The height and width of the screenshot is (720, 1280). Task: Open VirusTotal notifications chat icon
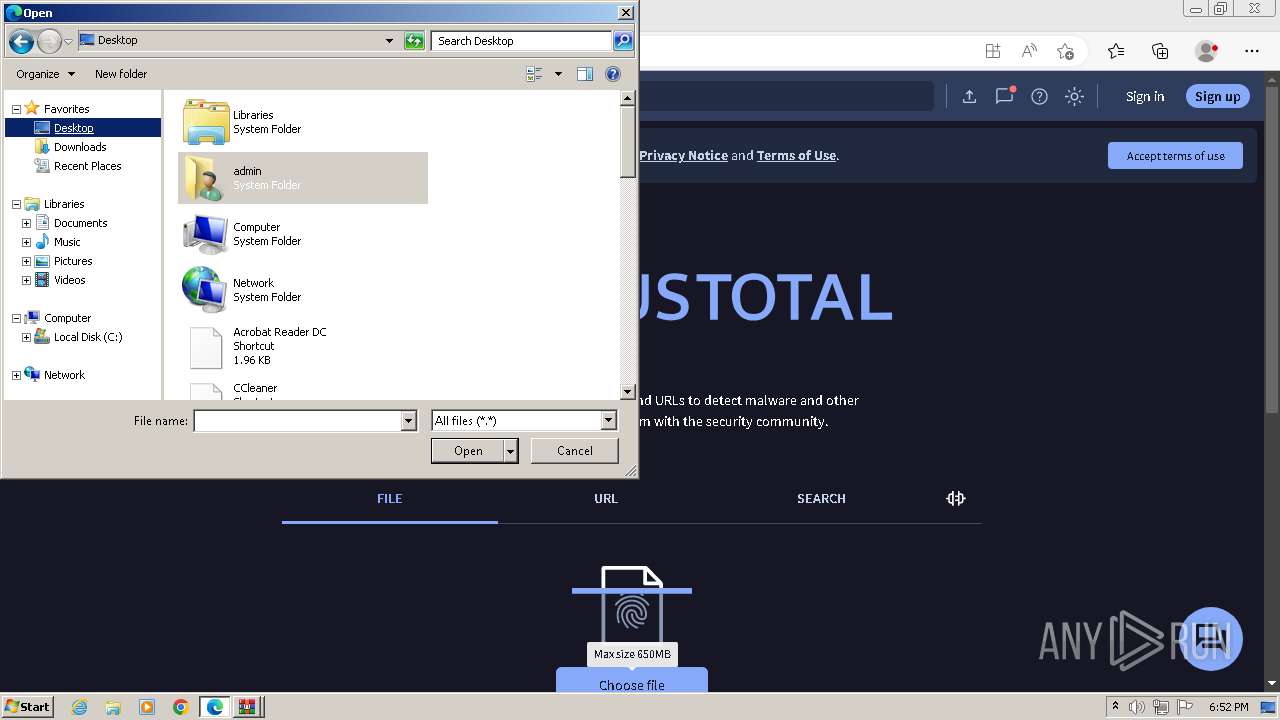click(1004, 96)
